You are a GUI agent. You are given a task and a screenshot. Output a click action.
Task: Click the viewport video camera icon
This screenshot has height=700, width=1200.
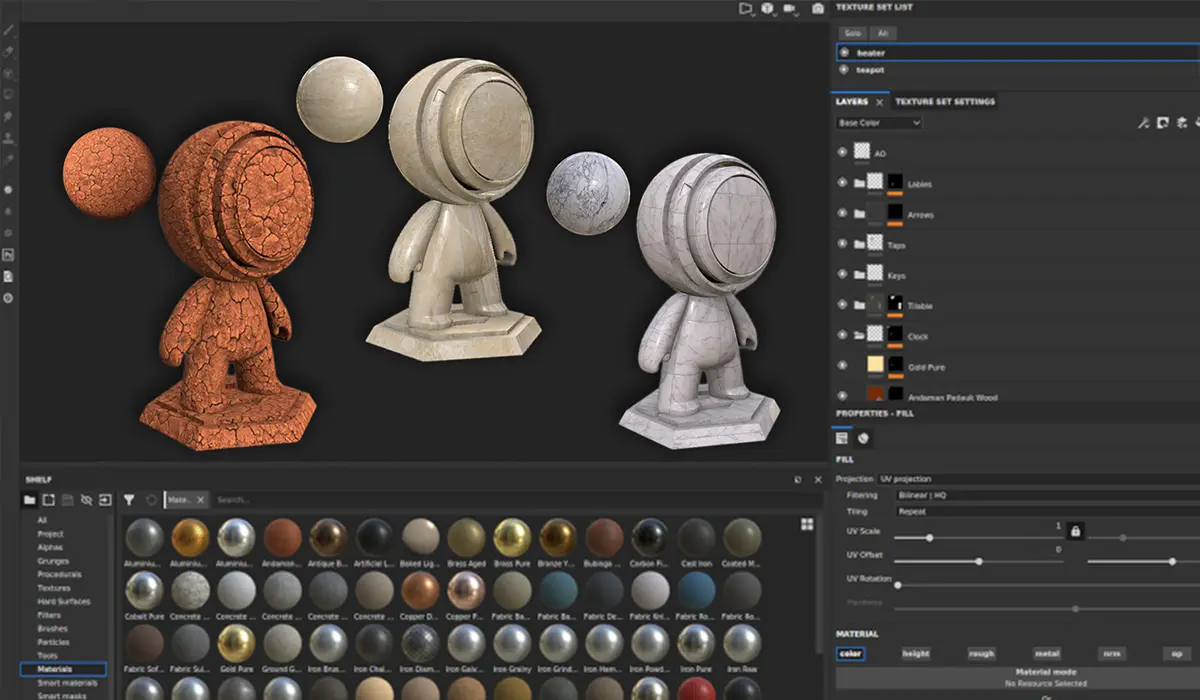[790, 8]
